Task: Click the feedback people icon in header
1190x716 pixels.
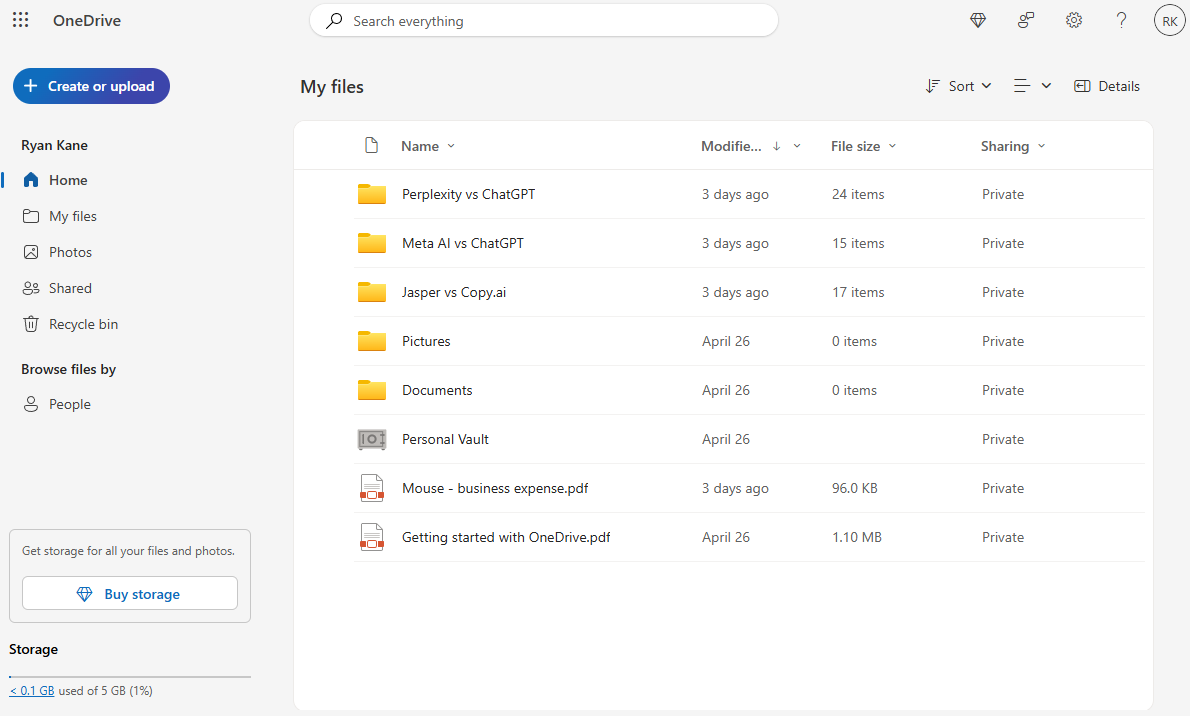Action: tap(1025, 21)
